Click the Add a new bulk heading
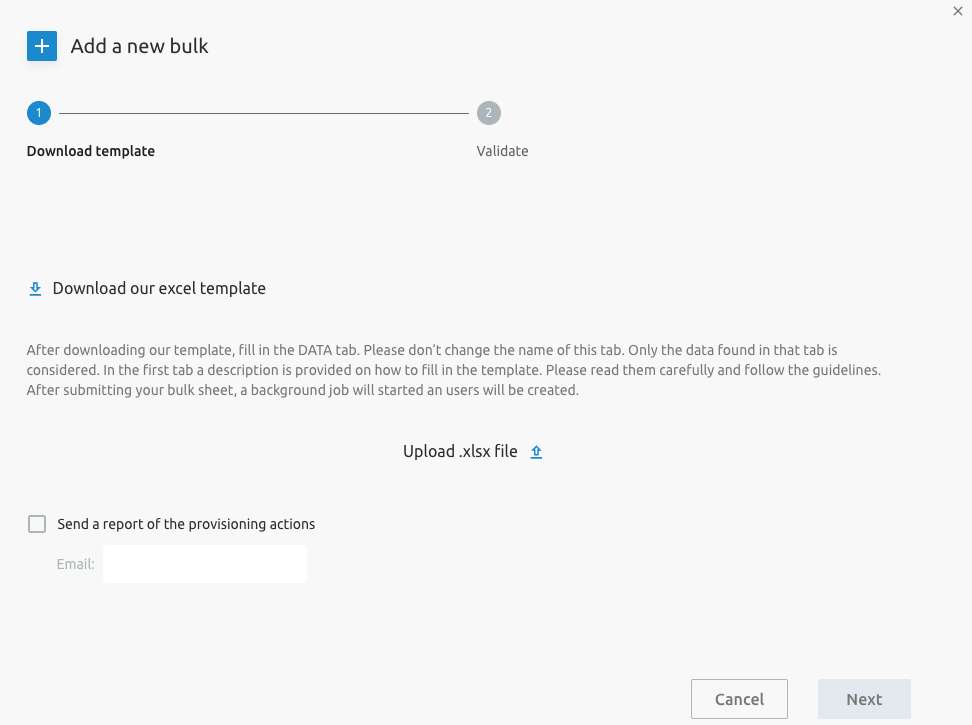This screenshot has height=725, width=972. point(139,46)
